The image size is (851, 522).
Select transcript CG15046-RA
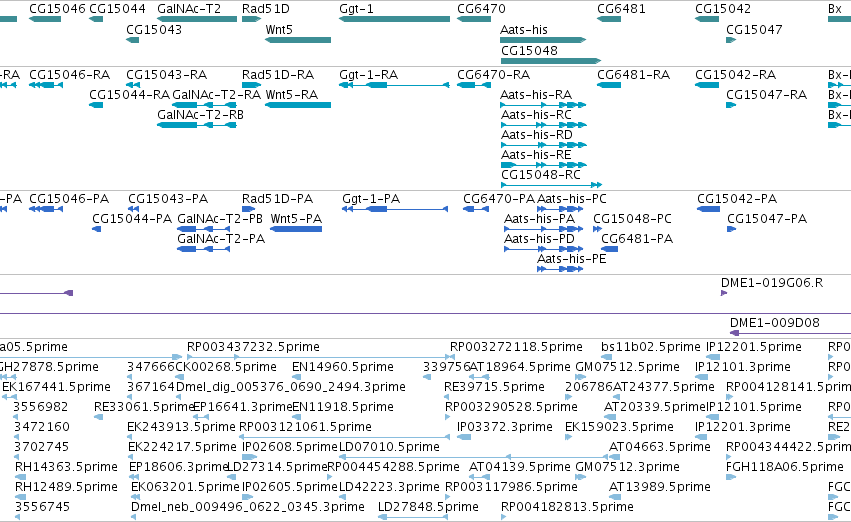pos(69,74)
